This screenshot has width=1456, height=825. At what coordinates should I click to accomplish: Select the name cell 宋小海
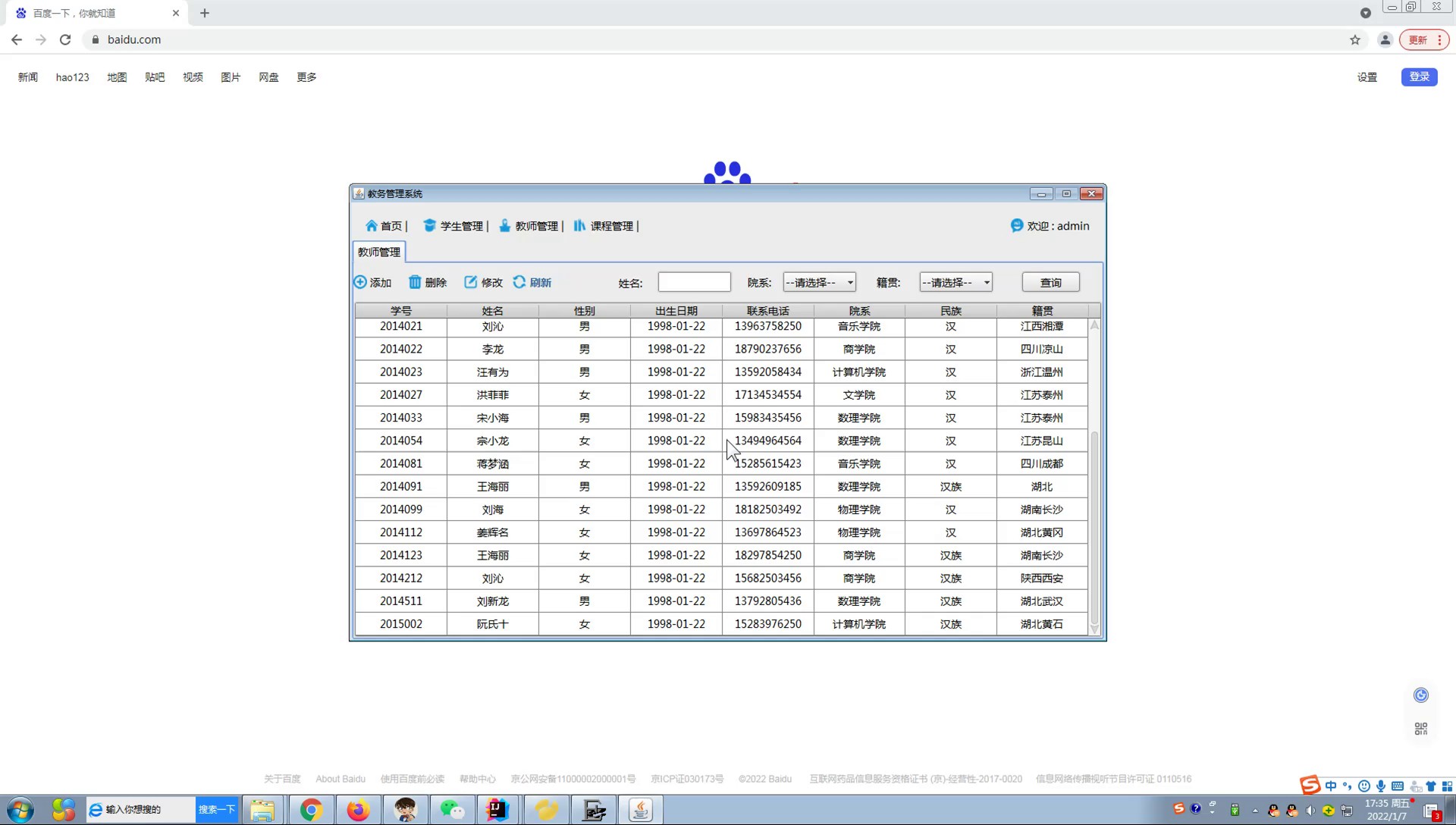493,418
